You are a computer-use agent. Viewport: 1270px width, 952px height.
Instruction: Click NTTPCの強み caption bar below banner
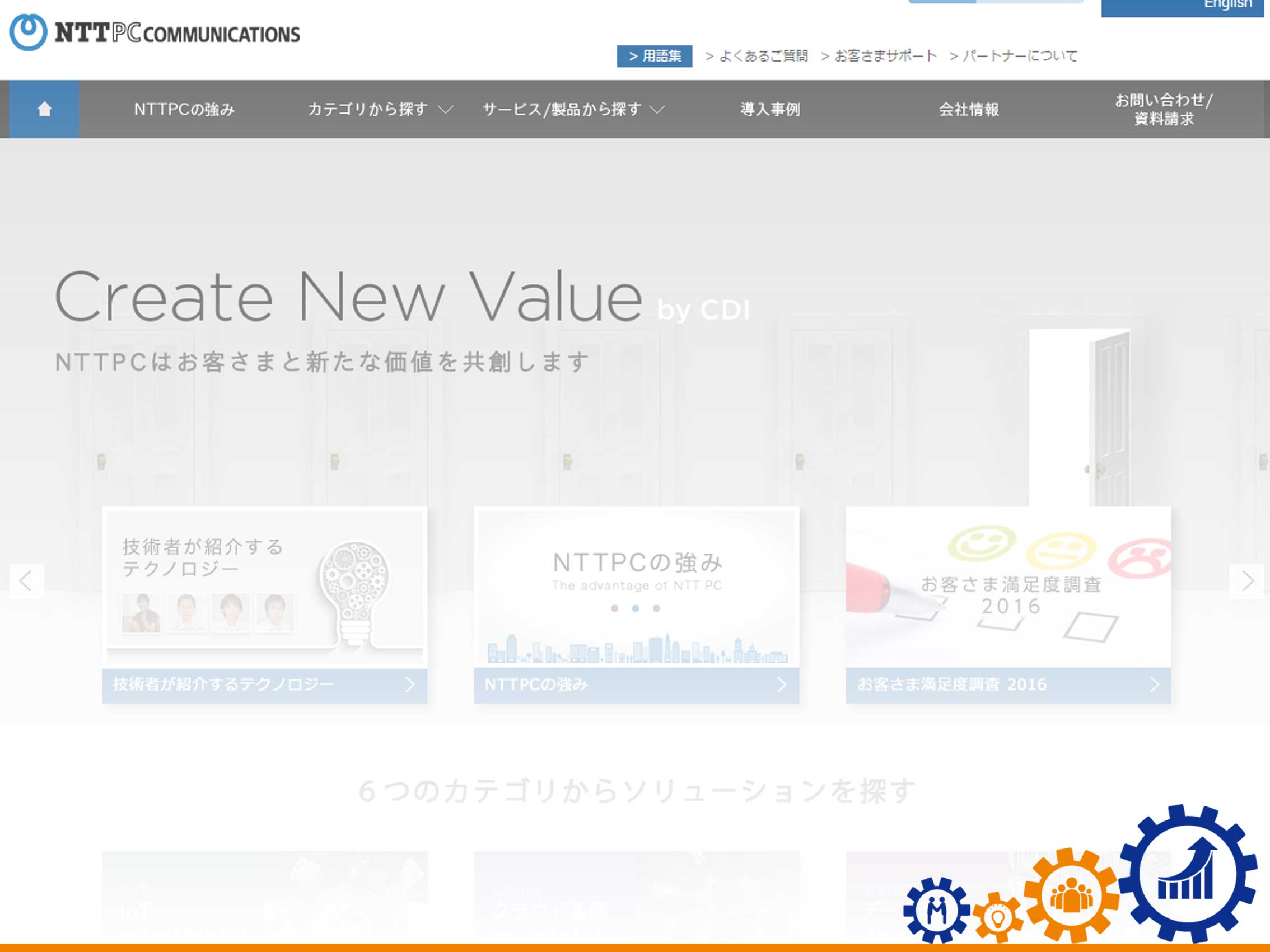pyautogui.click(x=636, y=685)
